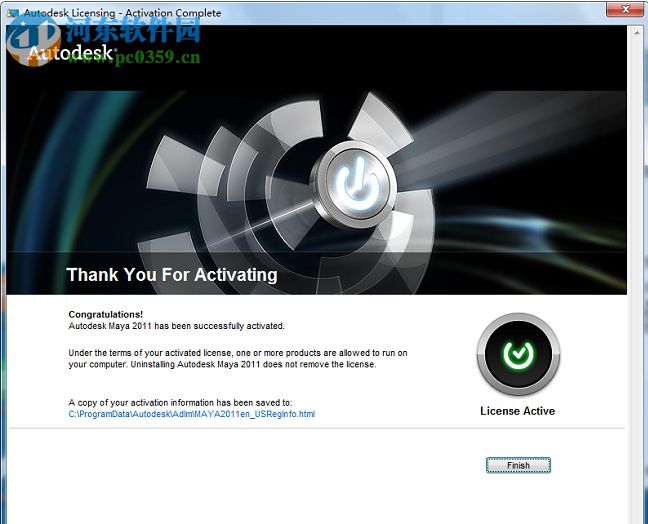Click the 'License Active' label
Viewport: 648px width, 524px height.
tap(517, 411)
